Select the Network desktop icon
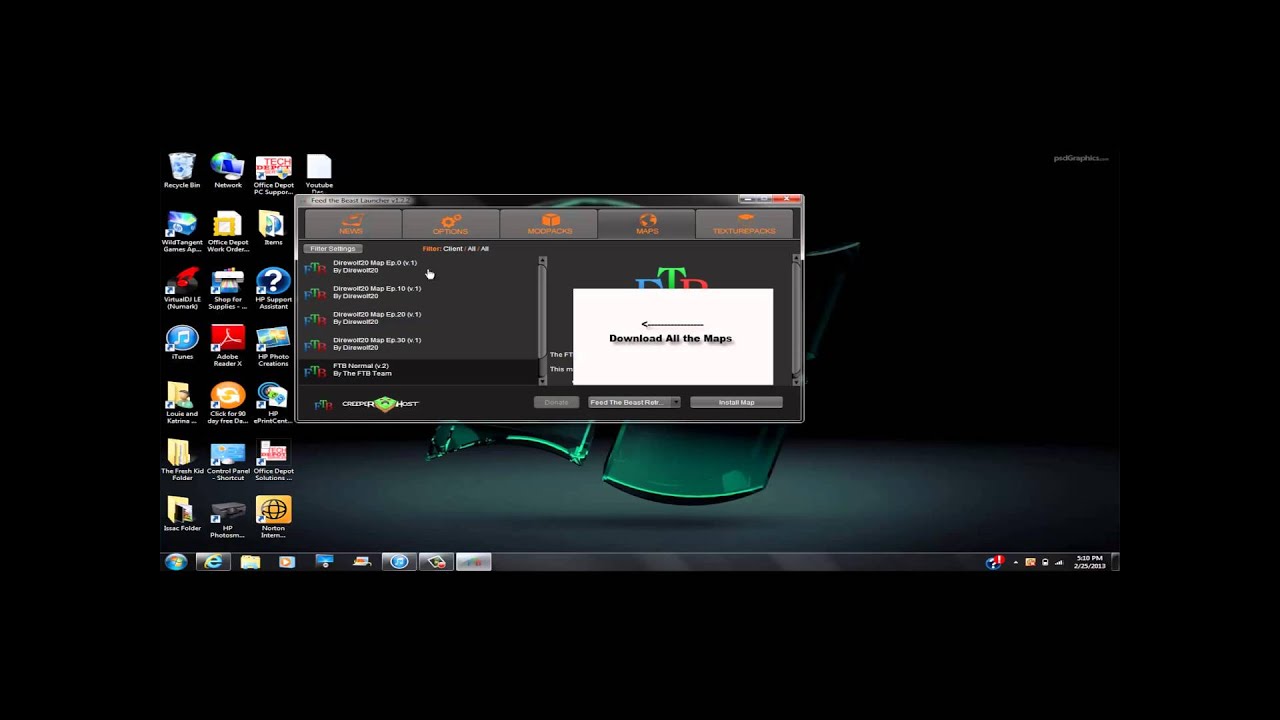Viewport: 1280px width, 720px height. pyautogui.click(x=228, y=171)
